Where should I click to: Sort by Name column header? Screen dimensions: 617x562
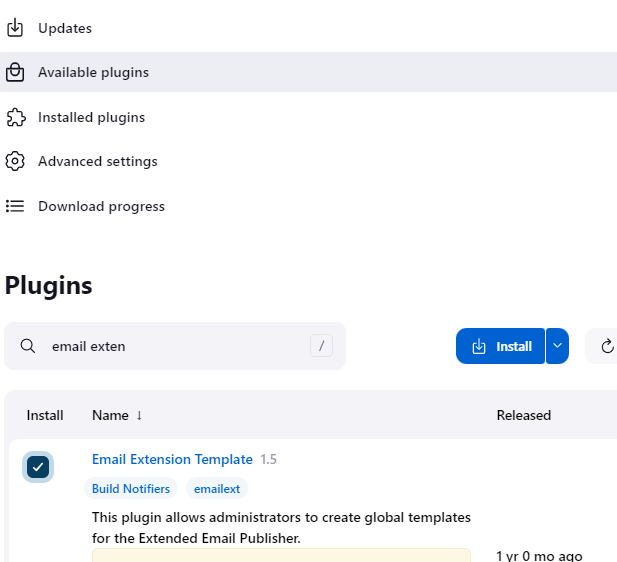[x=110, y=415]
